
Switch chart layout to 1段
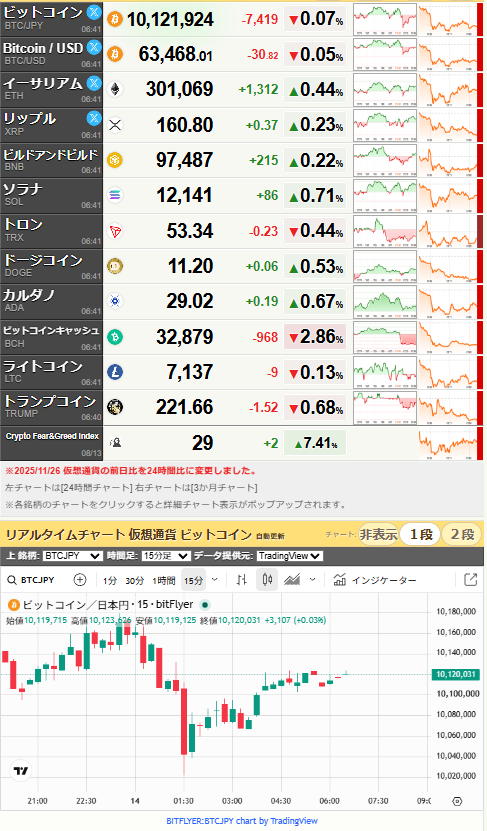(421, 534)
